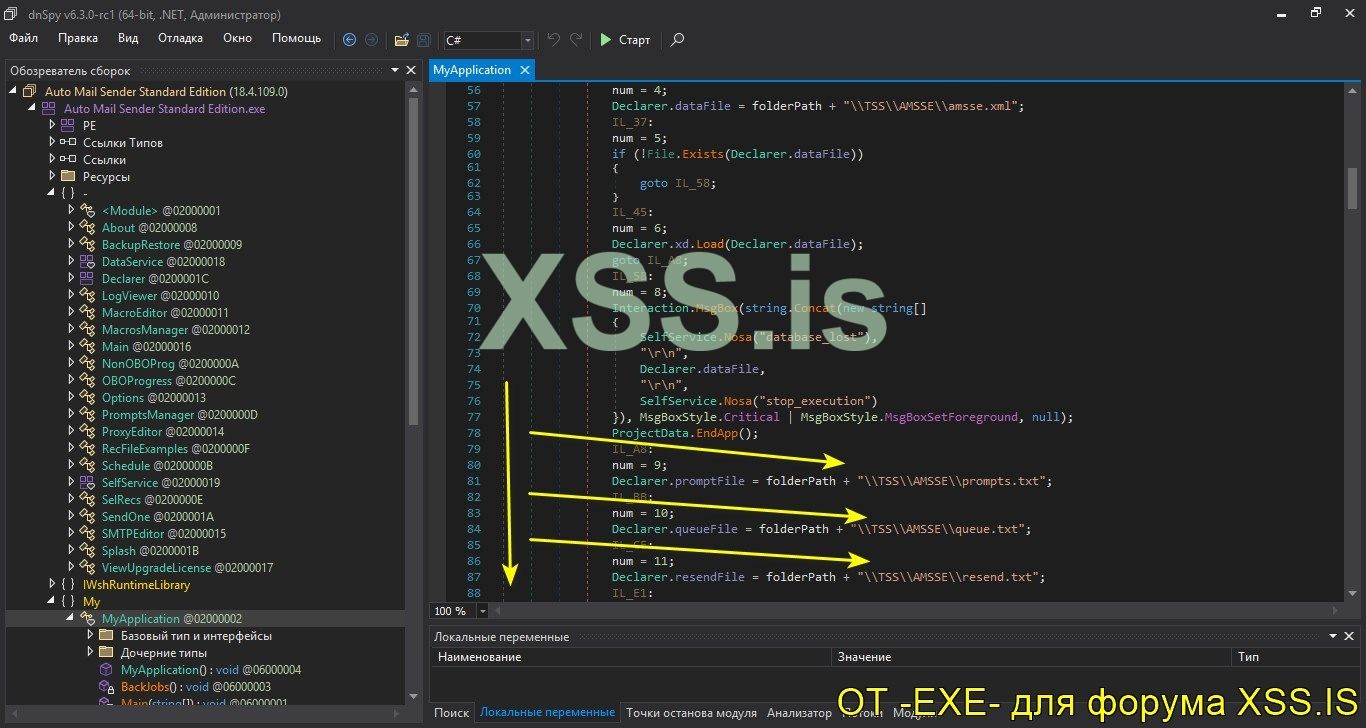Click the code editor vertical scrollbar thumb

coord(1352,186)
